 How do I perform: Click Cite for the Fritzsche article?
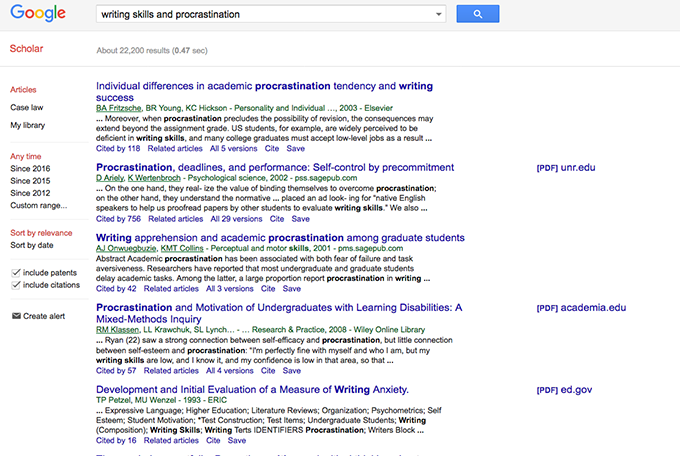(271, 148)
